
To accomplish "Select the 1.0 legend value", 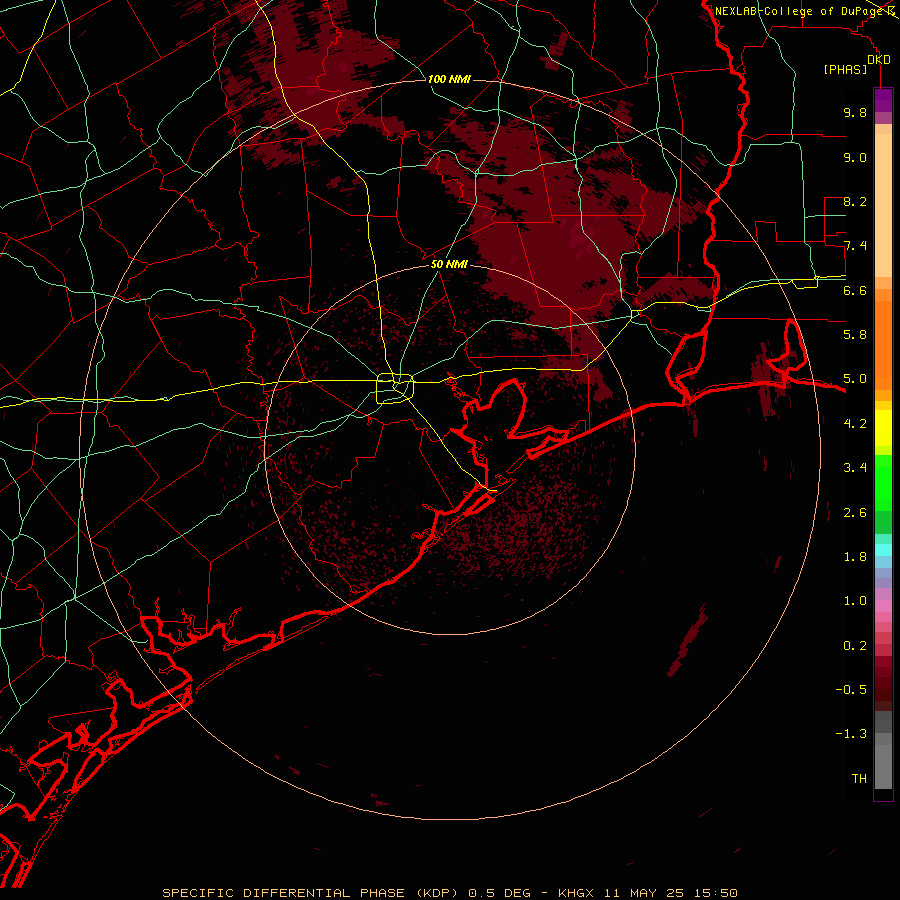I will click(855, 601).
